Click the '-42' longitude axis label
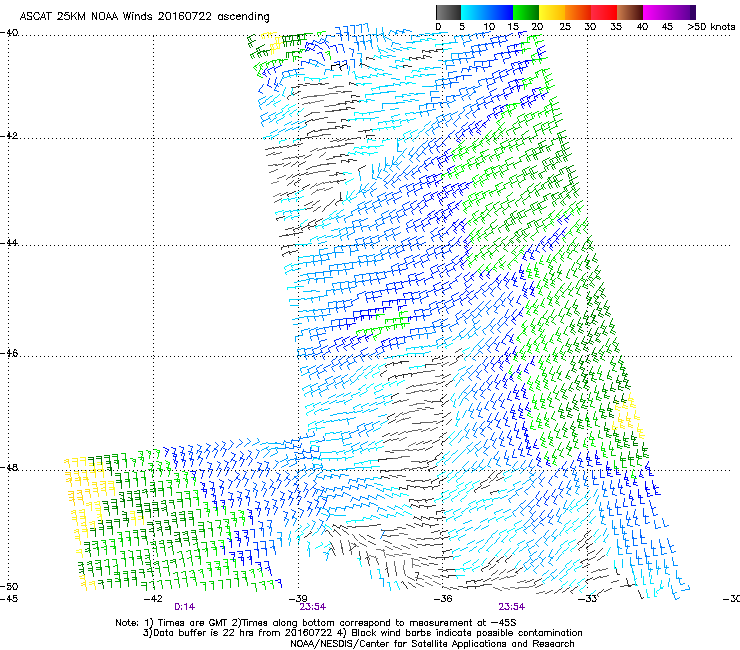740x650 pixels. [153, 599]
